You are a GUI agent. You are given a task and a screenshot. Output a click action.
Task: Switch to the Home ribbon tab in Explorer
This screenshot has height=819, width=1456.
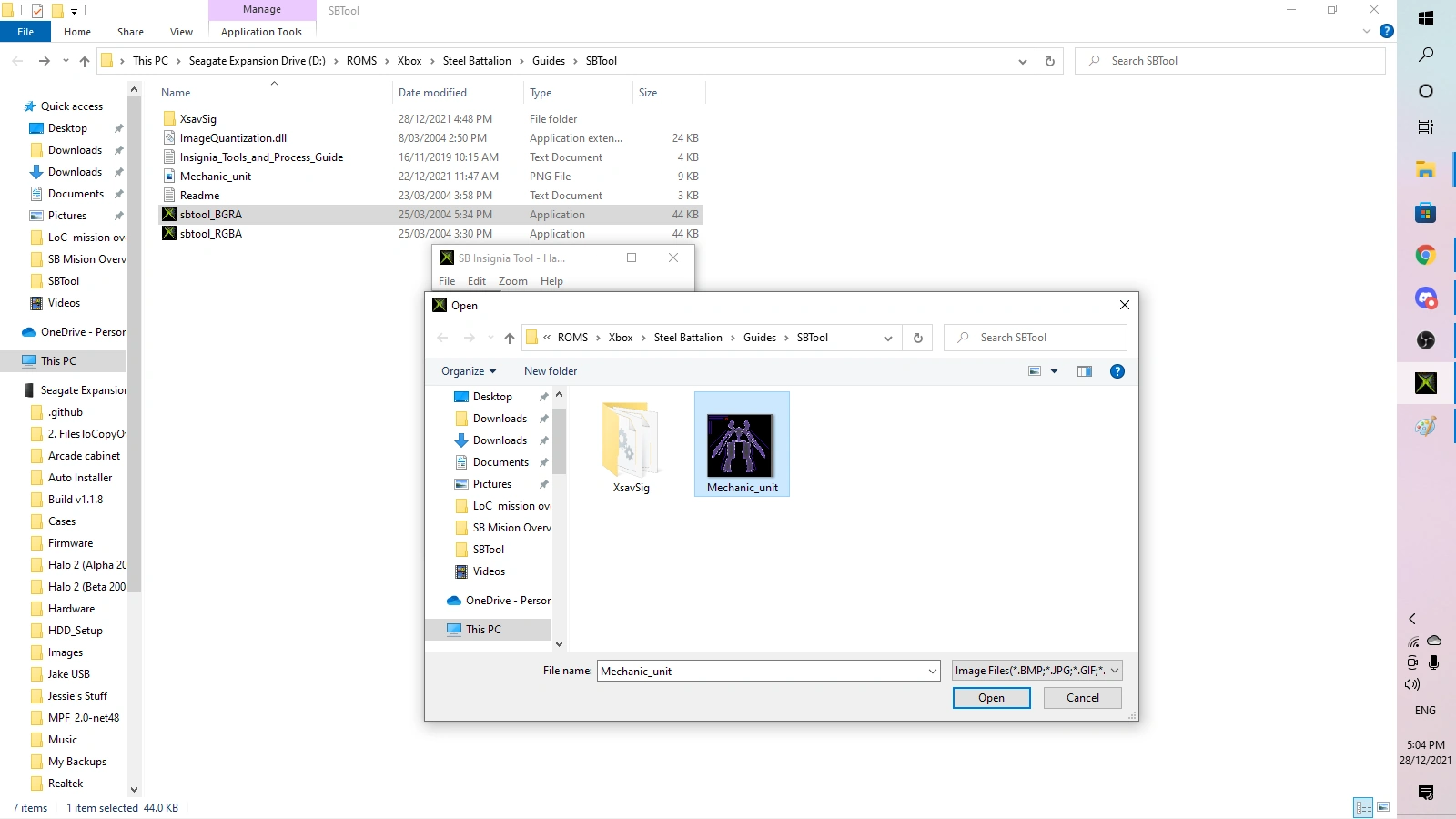77,32
